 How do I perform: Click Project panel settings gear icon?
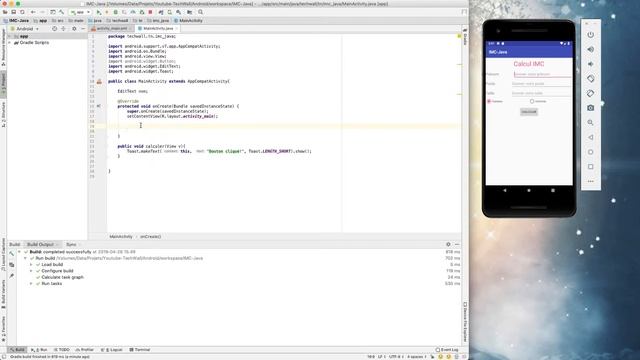click(x=74, y=29)
